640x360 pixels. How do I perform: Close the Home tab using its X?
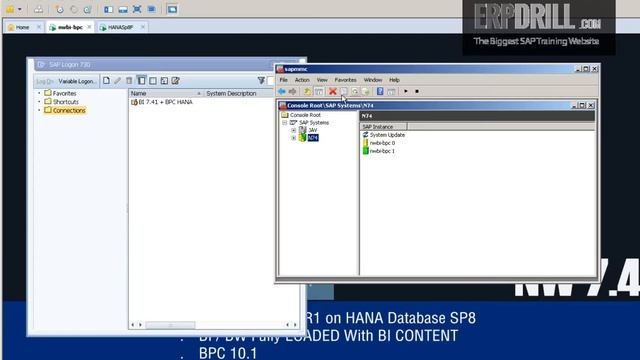tap(39, 27)
